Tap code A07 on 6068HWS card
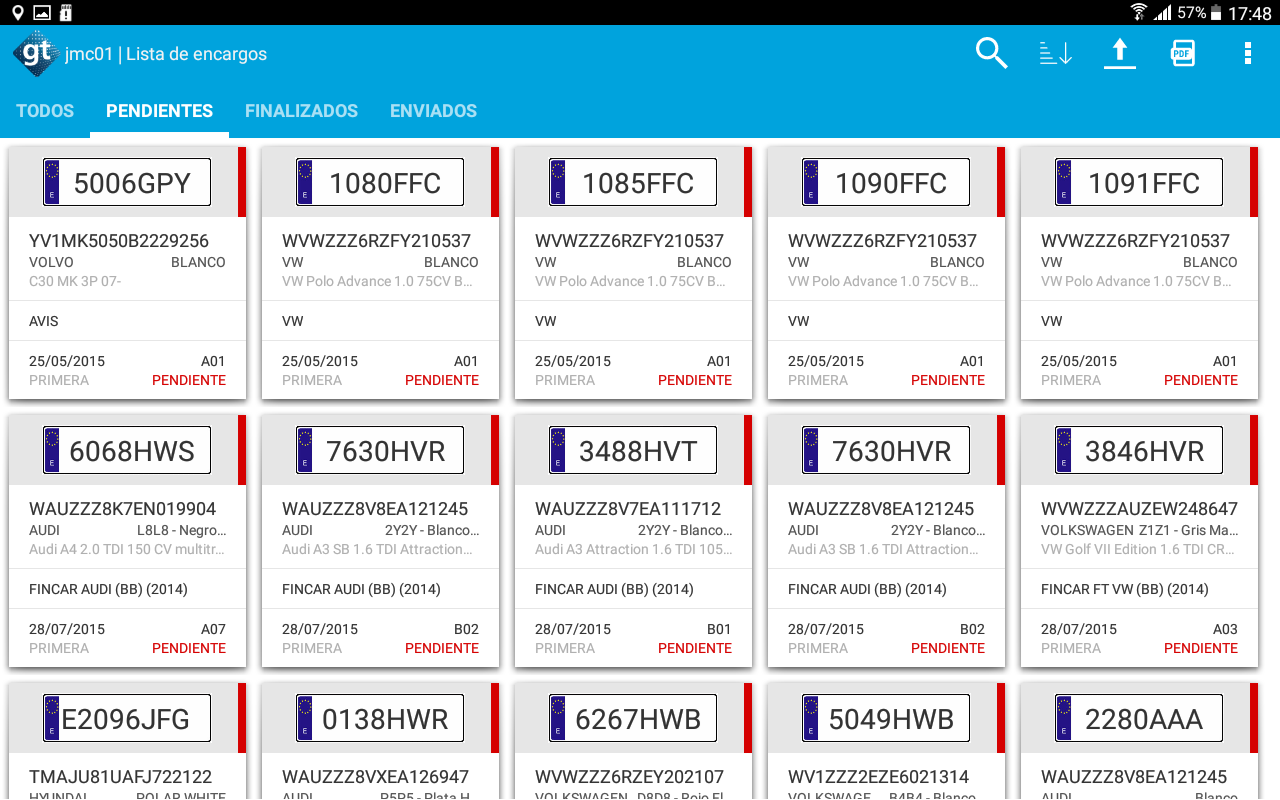Screen dimensions: 1280x800 coord(213,629)
